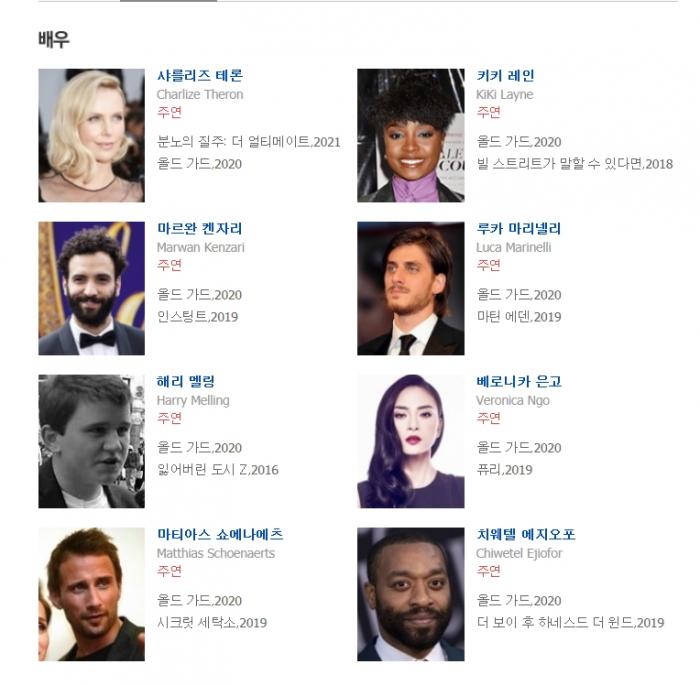Open film 잃어버린 도시 Z, 2016
This screenshot has height=686, width=700.
click(217, 470)
